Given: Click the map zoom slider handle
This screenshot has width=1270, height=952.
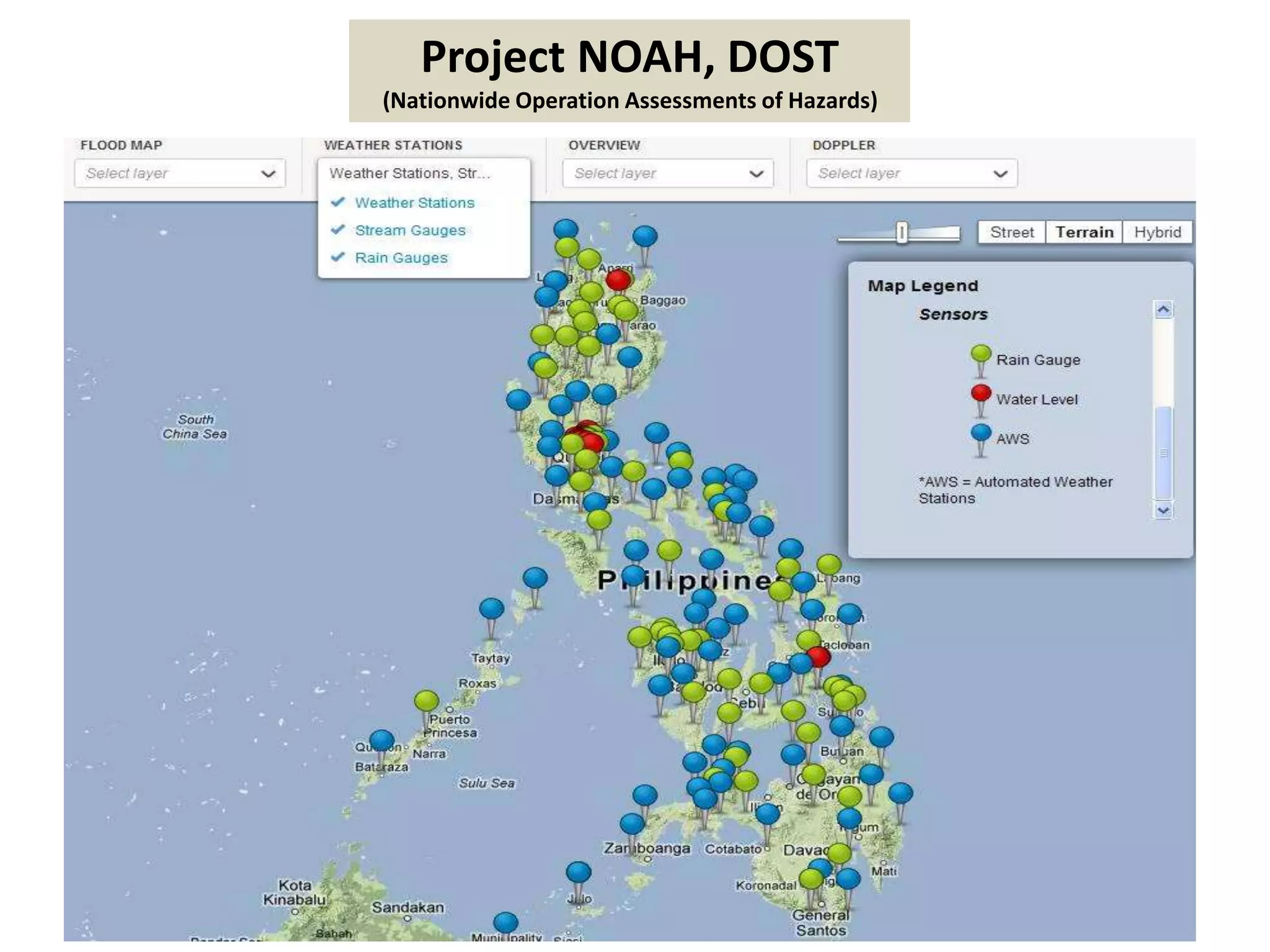Looking at the screenshot, I should pyautogui.click(x=902, y=233).
